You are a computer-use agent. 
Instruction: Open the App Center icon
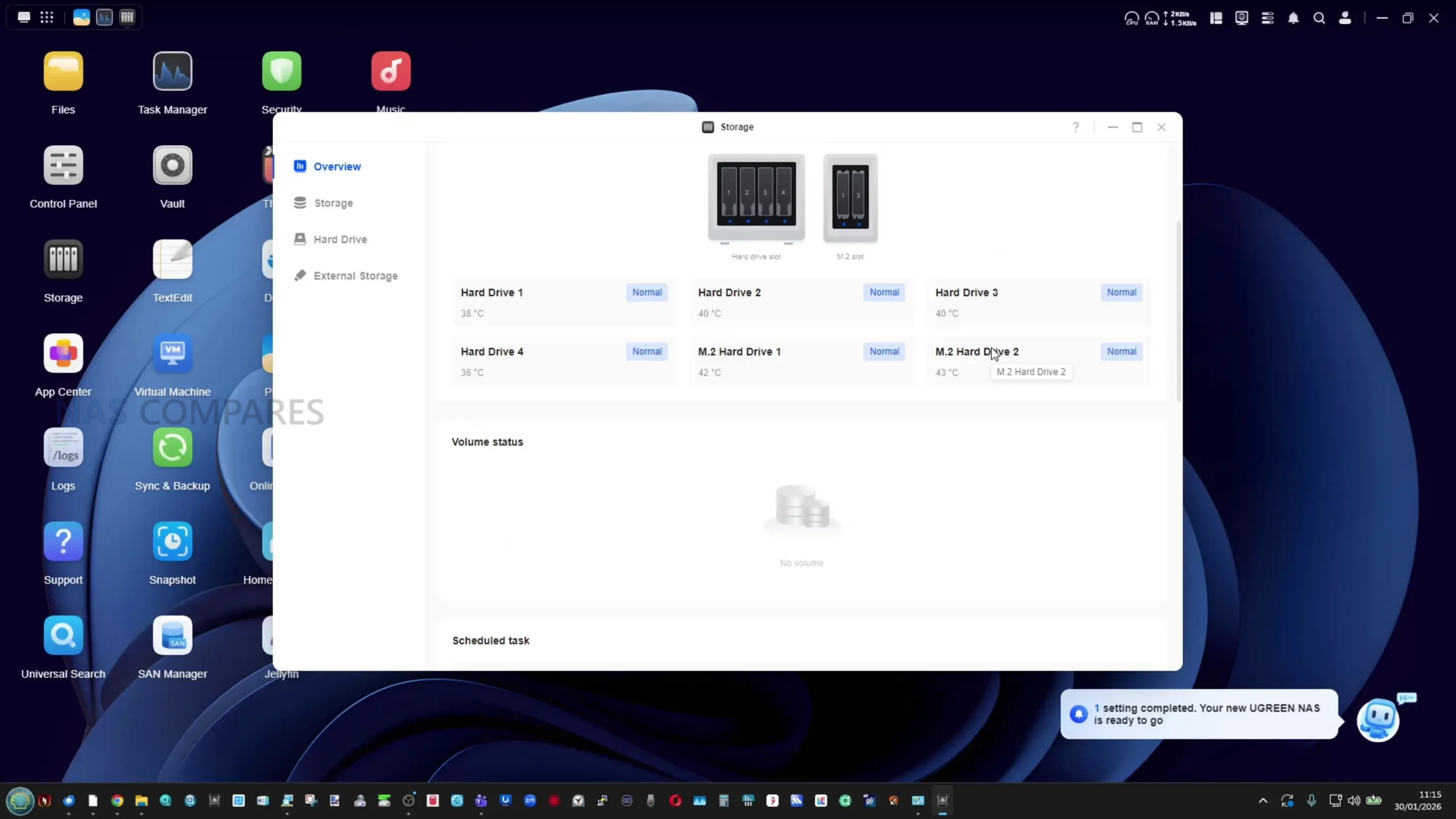[63, 354]
